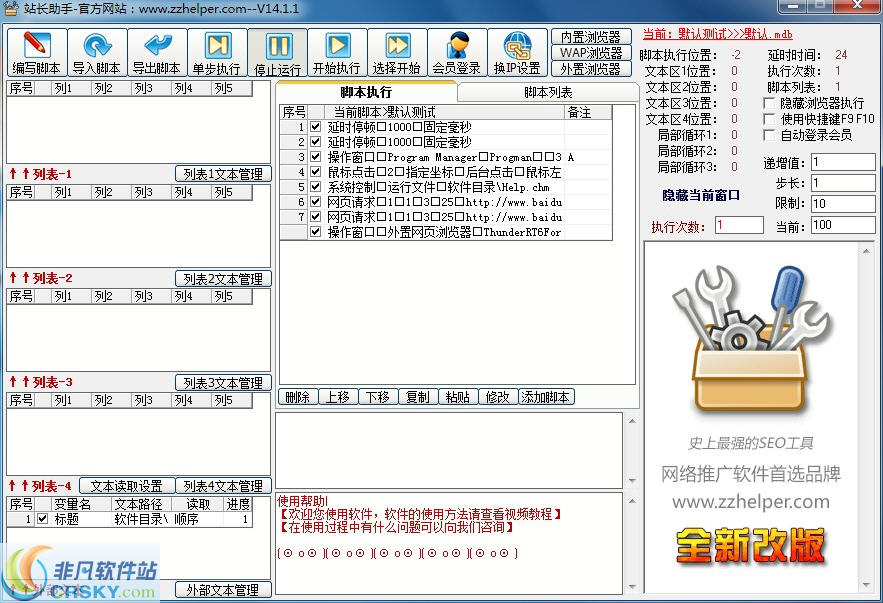The image size is (883, 603).
Task: Switch to 脚本列表 tab
Action: [x=548, y=93]
